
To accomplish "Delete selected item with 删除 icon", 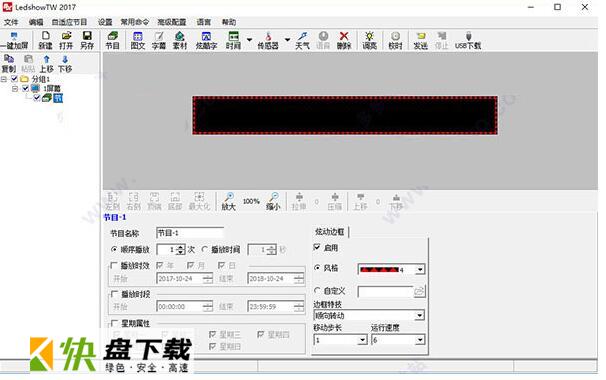I will [344, 41].
